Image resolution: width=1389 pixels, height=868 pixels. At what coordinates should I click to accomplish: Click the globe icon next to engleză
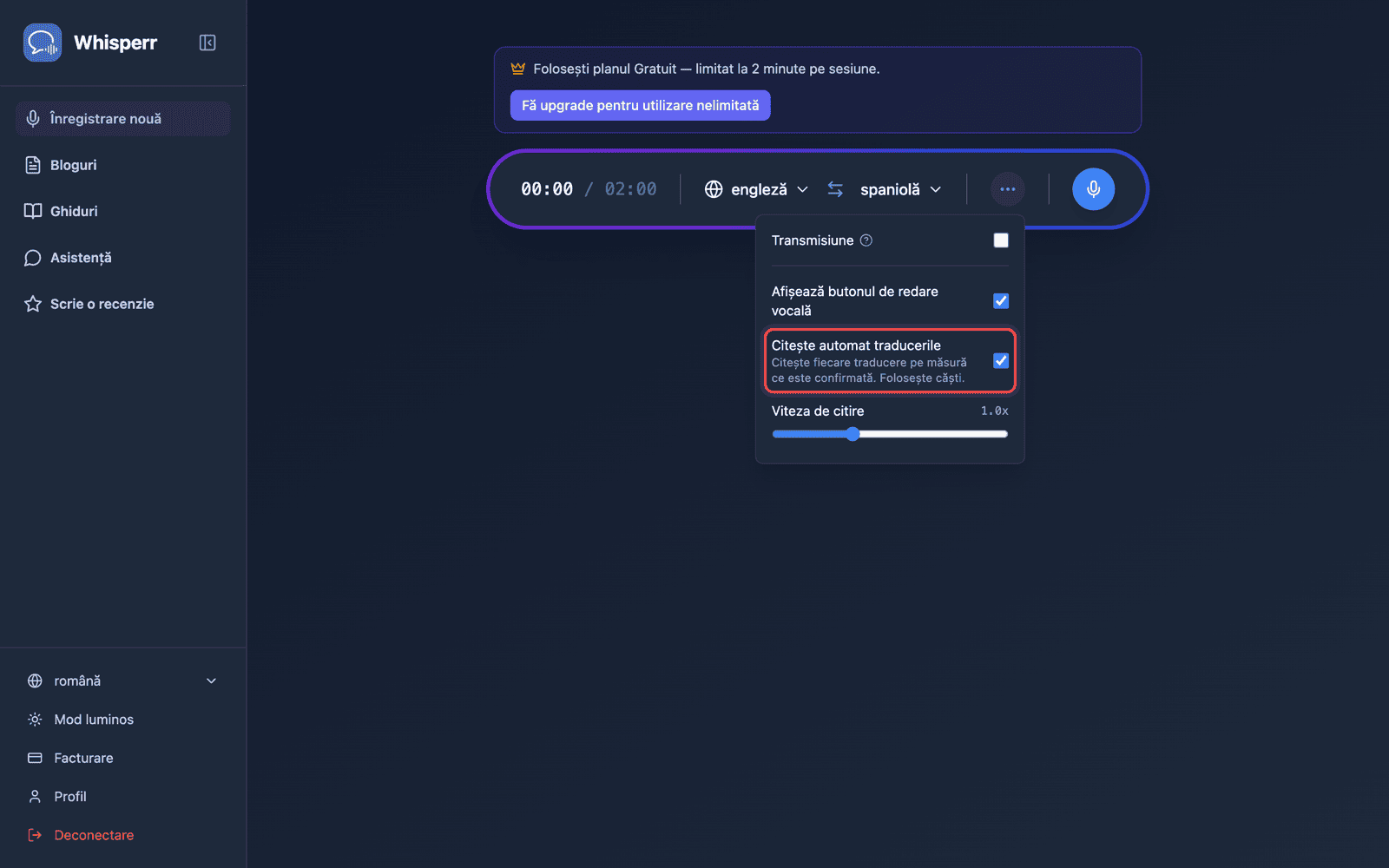714,189
